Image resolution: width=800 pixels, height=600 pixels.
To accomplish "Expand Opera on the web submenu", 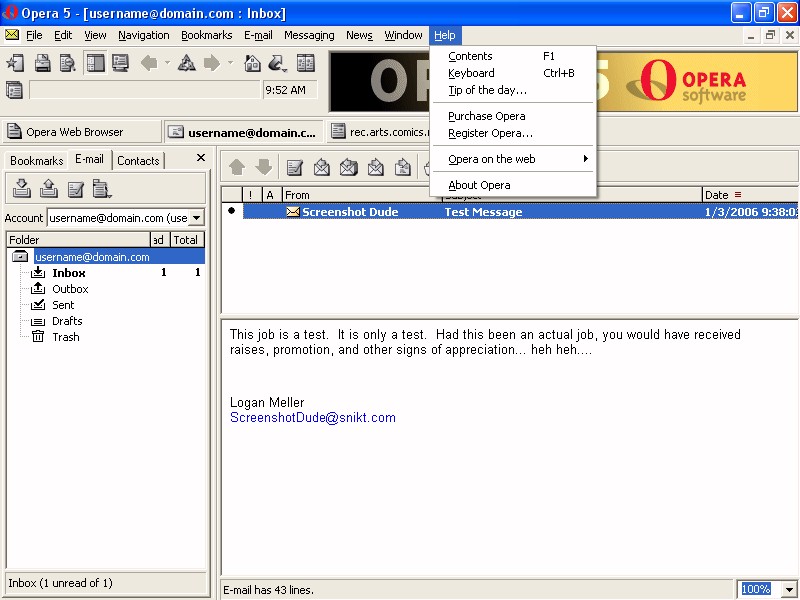I will [513, 159].
